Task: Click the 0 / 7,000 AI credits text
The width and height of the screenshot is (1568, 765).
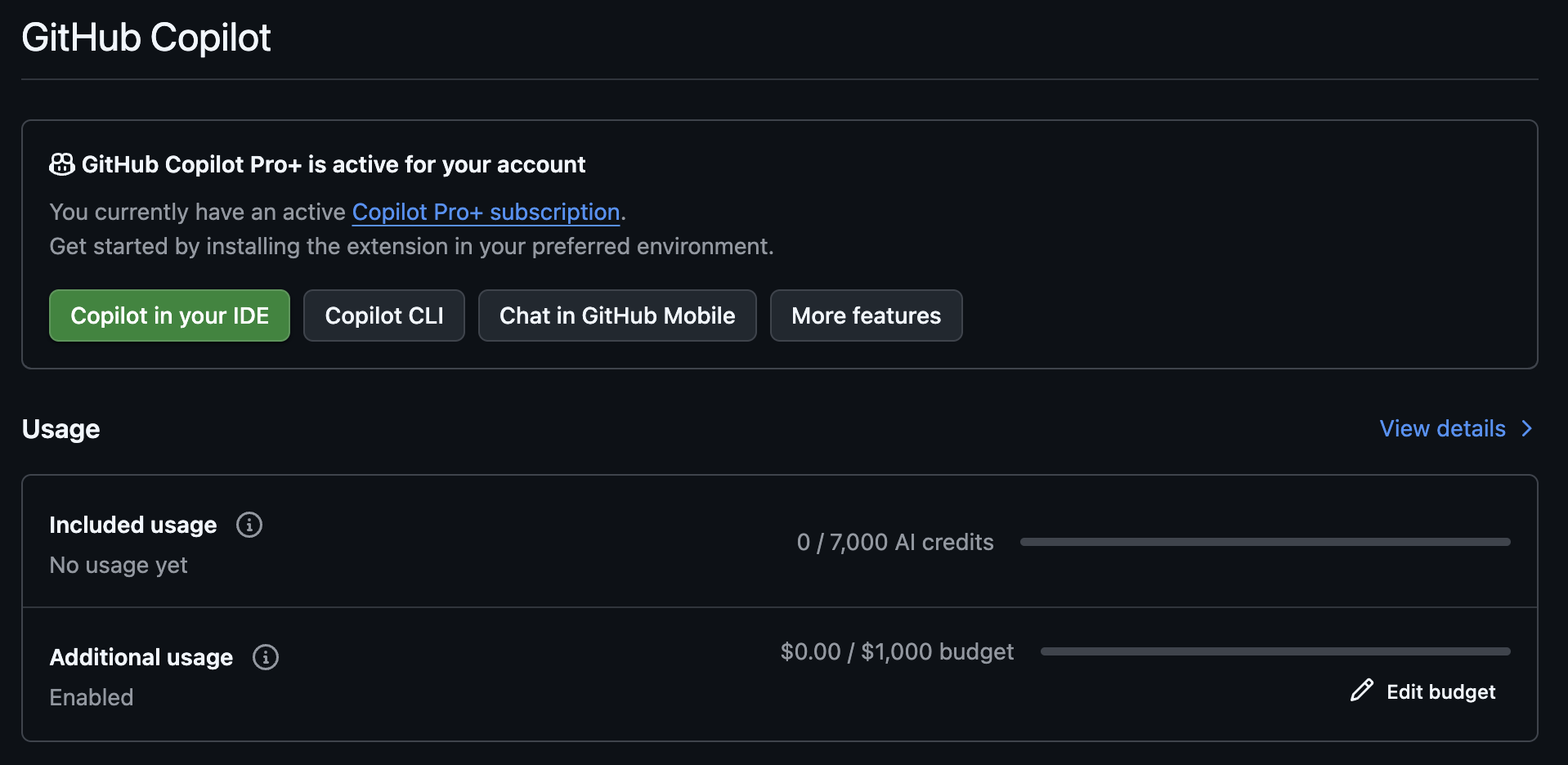Action: point(895,543)
